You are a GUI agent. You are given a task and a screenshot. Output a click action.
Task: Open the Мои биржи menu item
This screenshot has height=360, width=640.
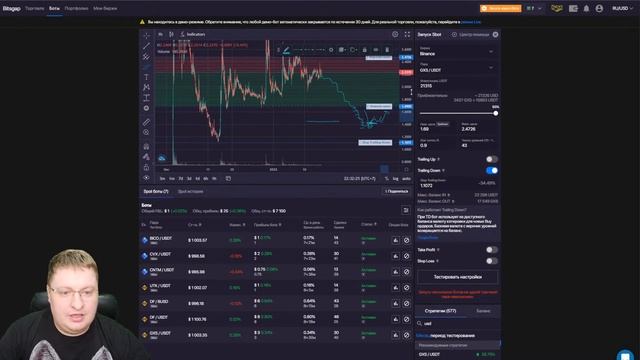pyautogui.click(x=105, y=8)
